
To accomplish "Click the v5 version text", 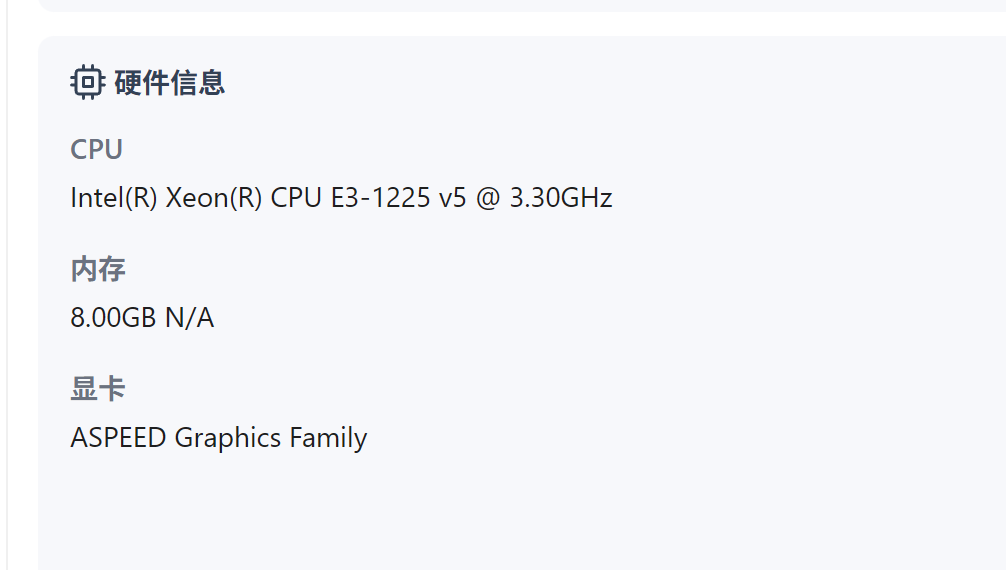I will coord(452,197).
